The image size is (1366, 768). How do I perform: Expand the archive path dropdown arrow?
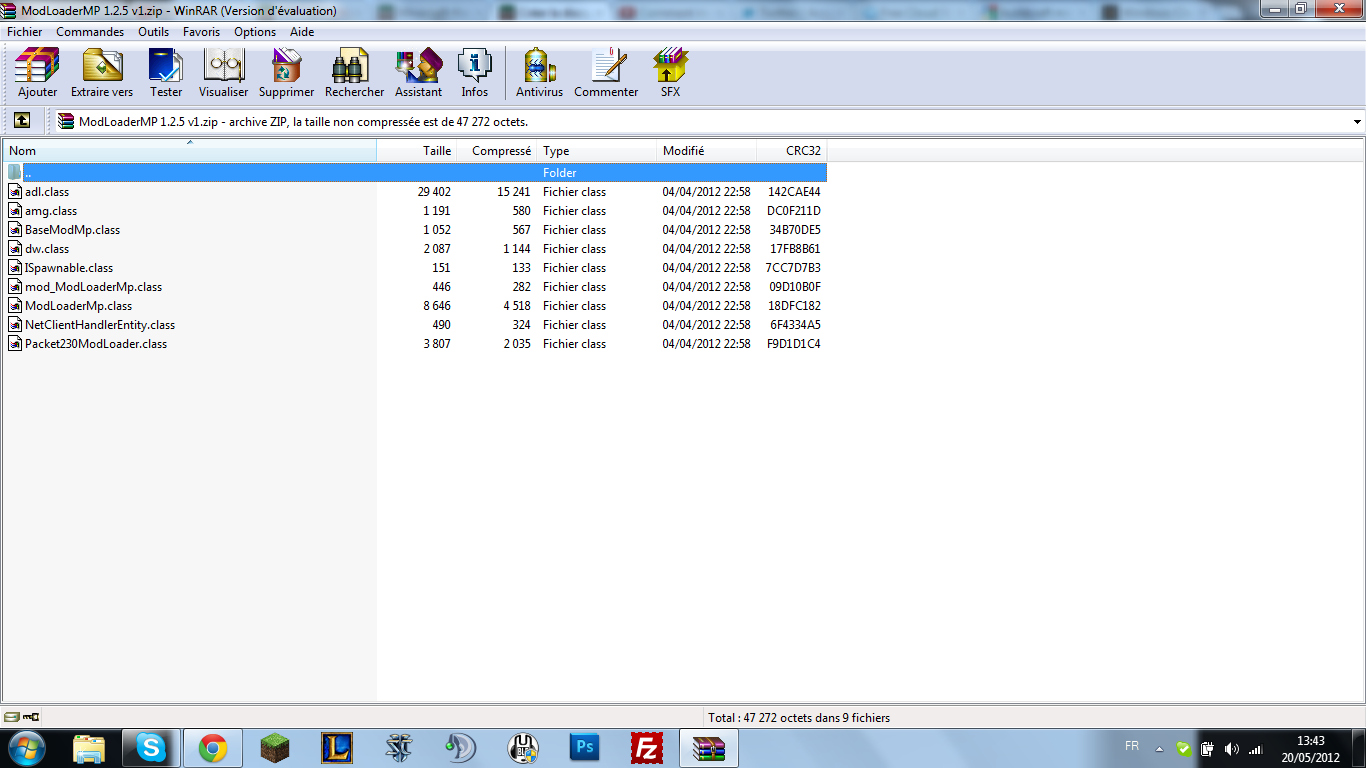tap(1357, 122)
